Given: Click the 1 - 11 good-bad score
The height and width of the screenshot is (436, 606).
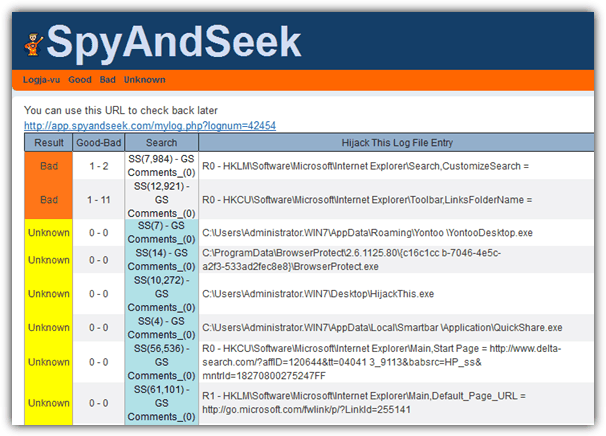Looking at the screenshot, I should 99,199.
